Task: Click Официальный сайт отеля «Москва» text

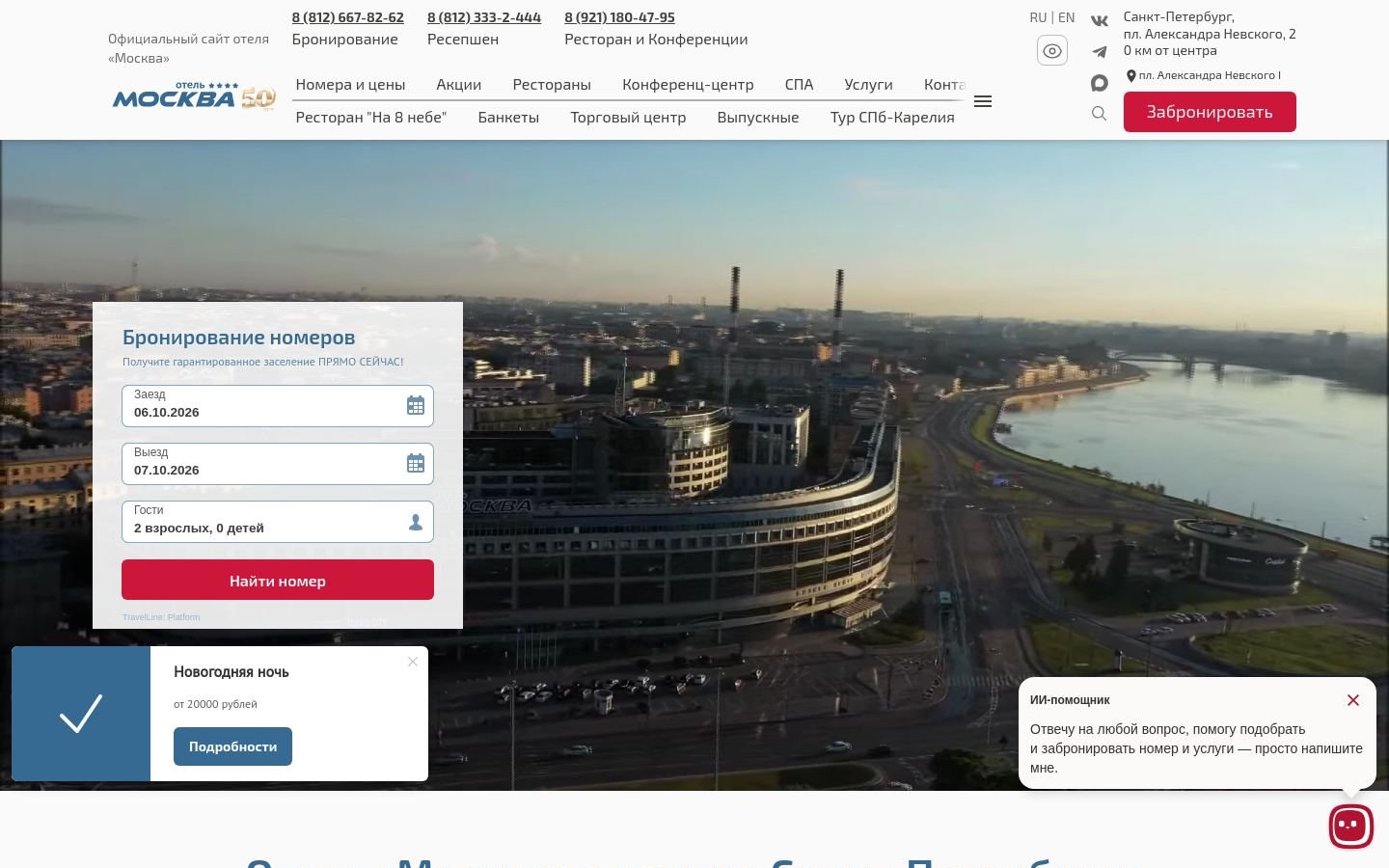Action: click(188, 48)
